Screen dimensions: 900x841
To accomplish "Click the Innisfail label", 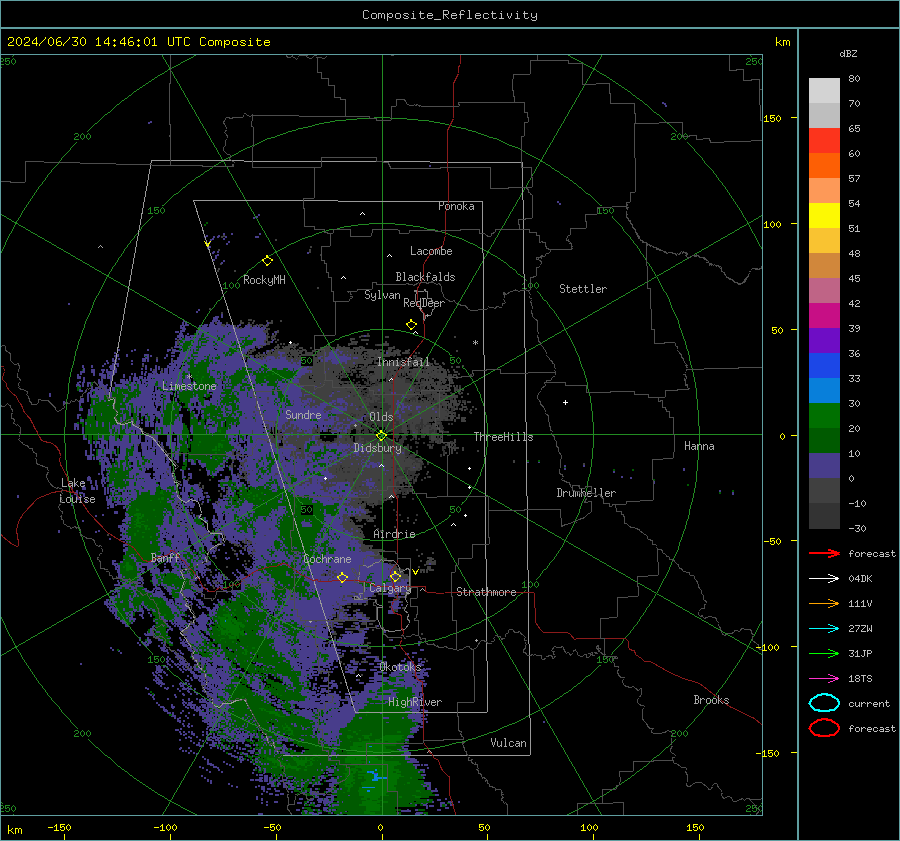I will tap(404, 362).
